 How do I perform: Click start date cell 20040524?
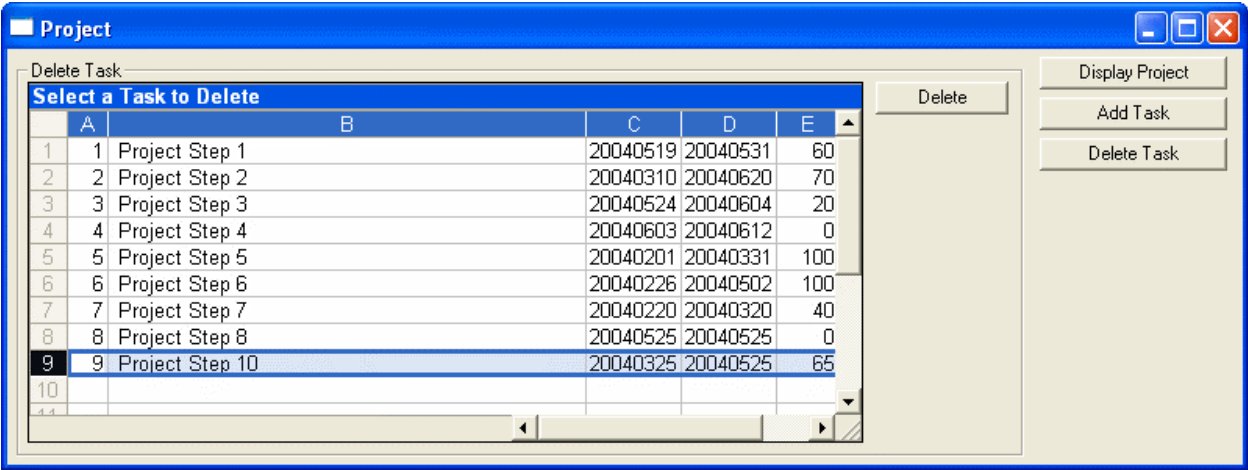click(633, 204)
